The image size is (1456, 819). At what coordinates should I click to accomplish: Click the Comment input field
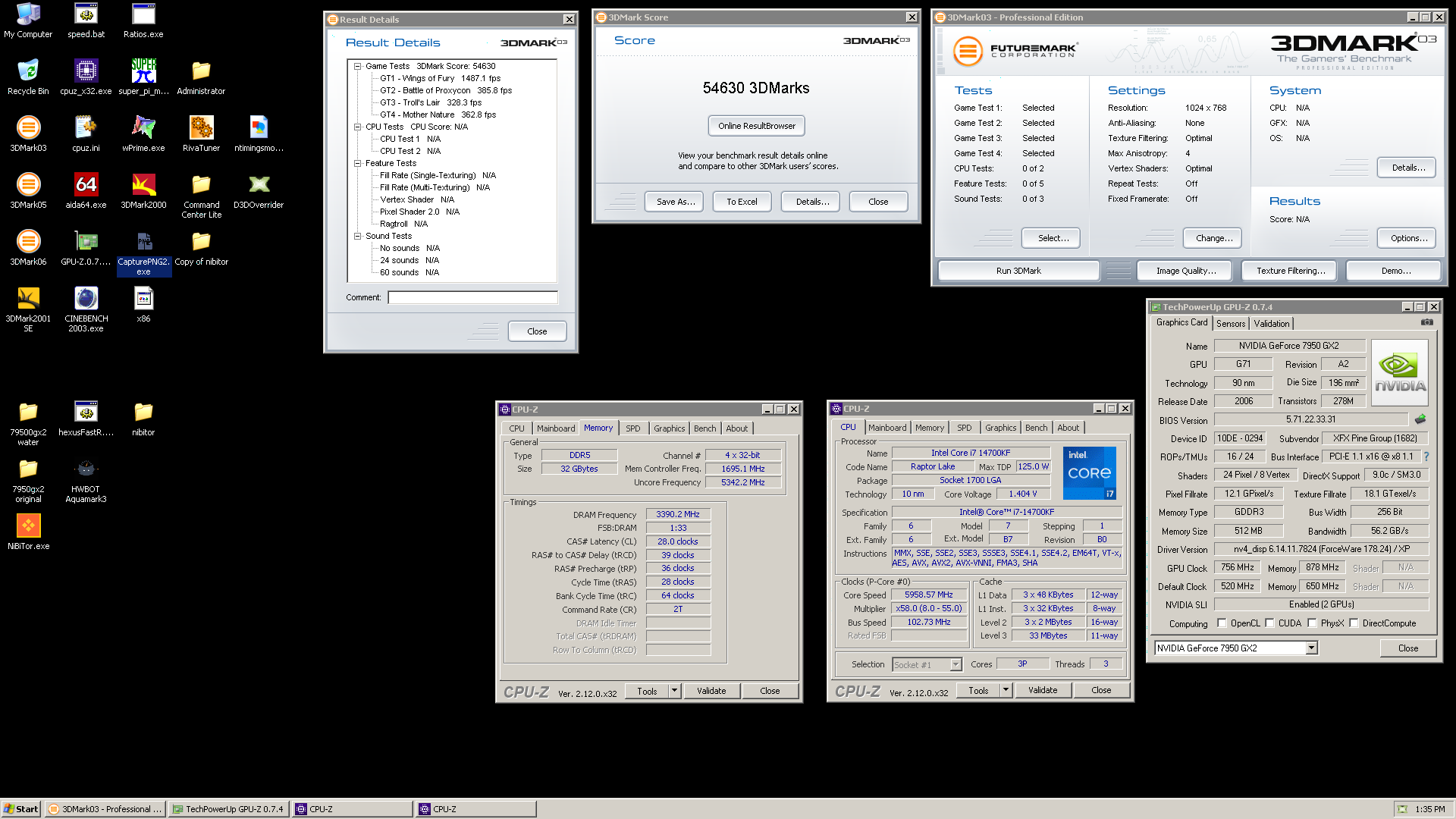(472, 297)
